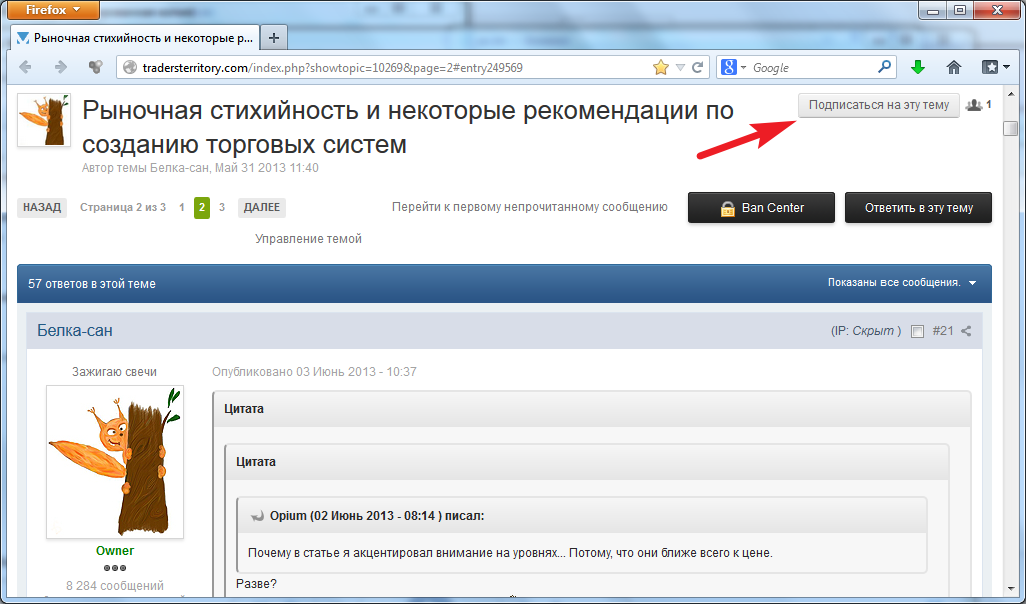The height and width of the screenshot is (604, 1026).
Task: Click the green Owner group label
Action: tap(115, 551)
